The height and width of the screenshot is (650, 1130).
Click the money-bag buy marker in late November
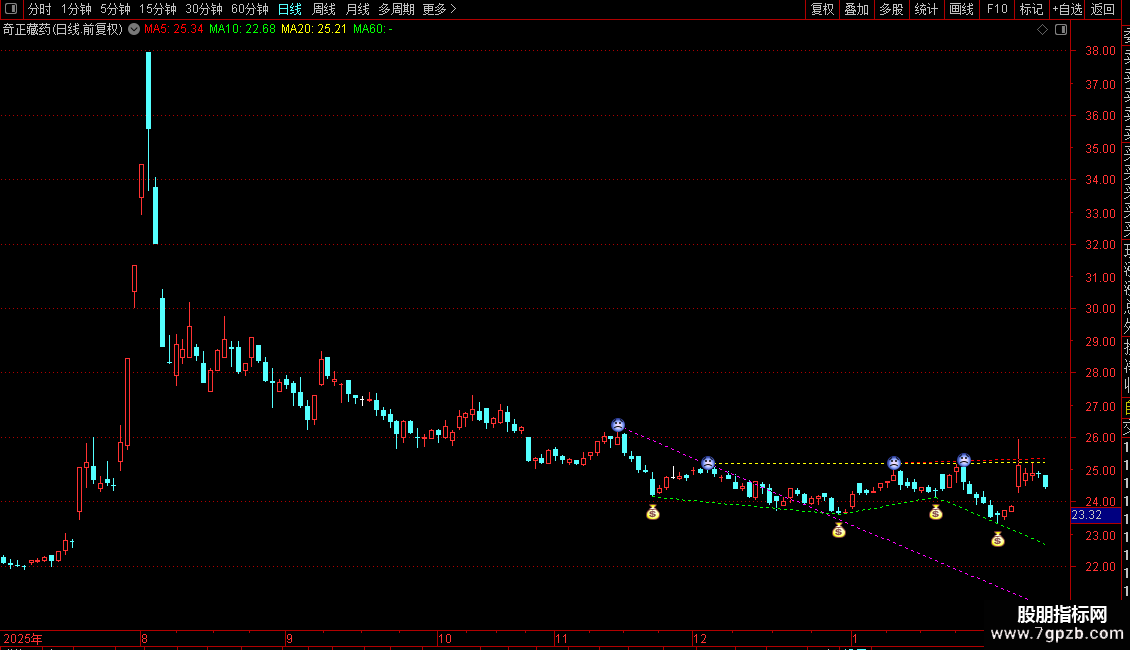coord(652,512)
